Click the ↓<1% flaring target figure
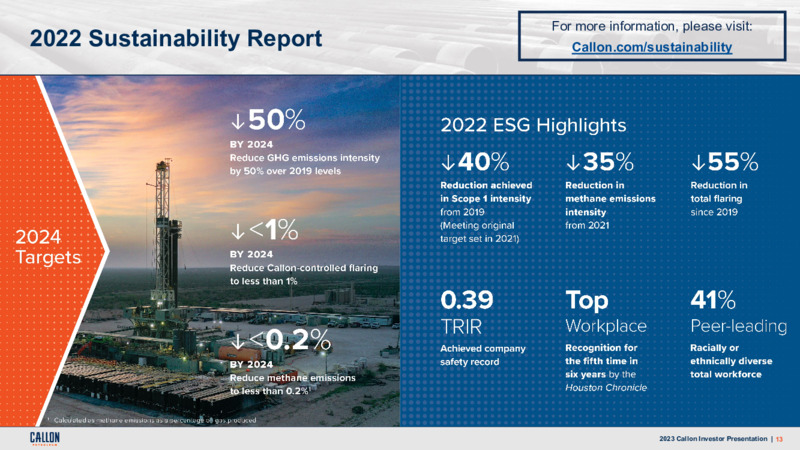800x450 pixels. pos(265,230)
